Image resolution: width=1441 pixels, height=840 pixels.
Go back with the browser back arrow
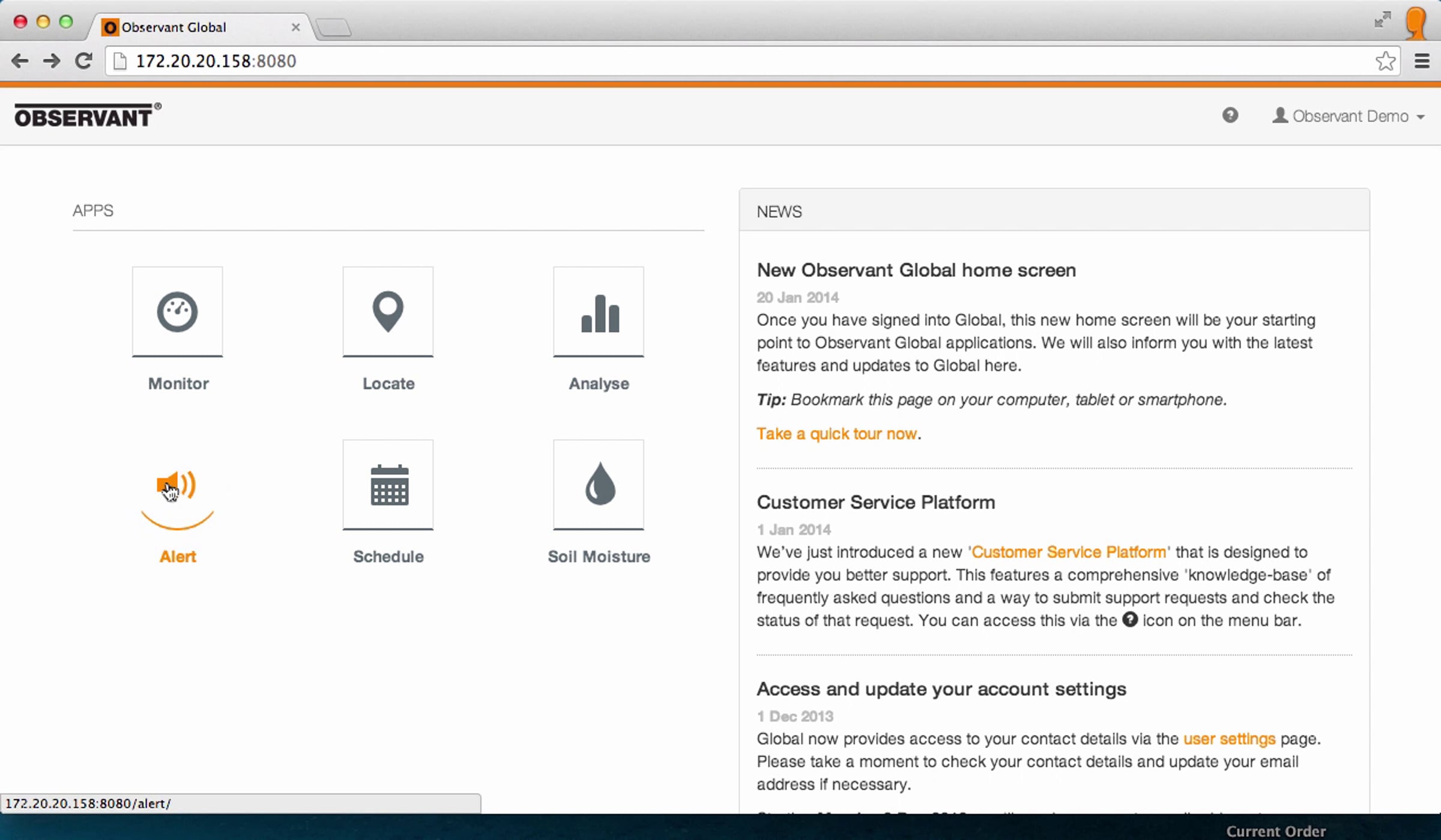[x=20, y=61]
